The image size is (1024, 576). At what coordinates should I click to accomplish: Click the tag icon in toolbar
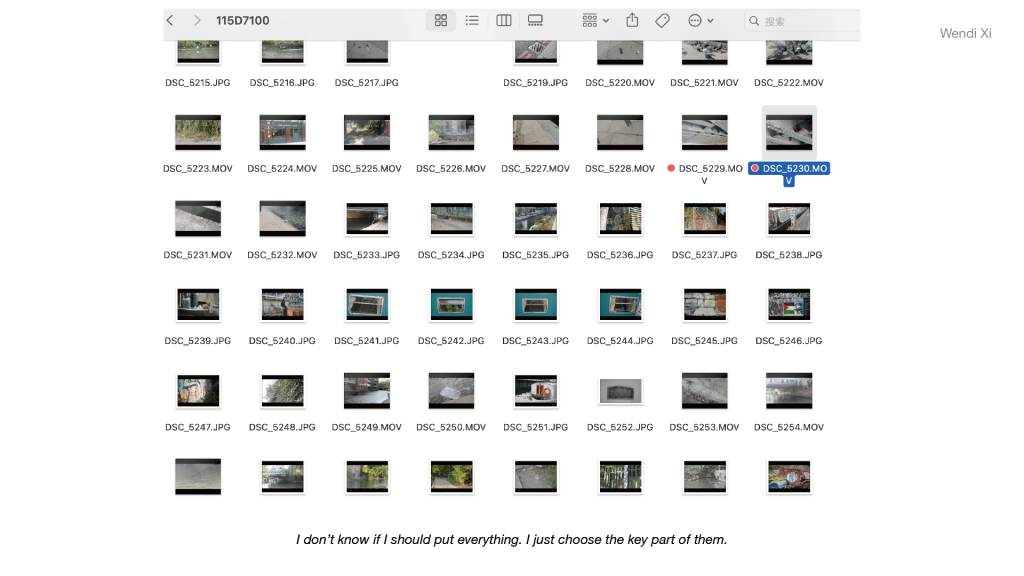click(662, 20)
